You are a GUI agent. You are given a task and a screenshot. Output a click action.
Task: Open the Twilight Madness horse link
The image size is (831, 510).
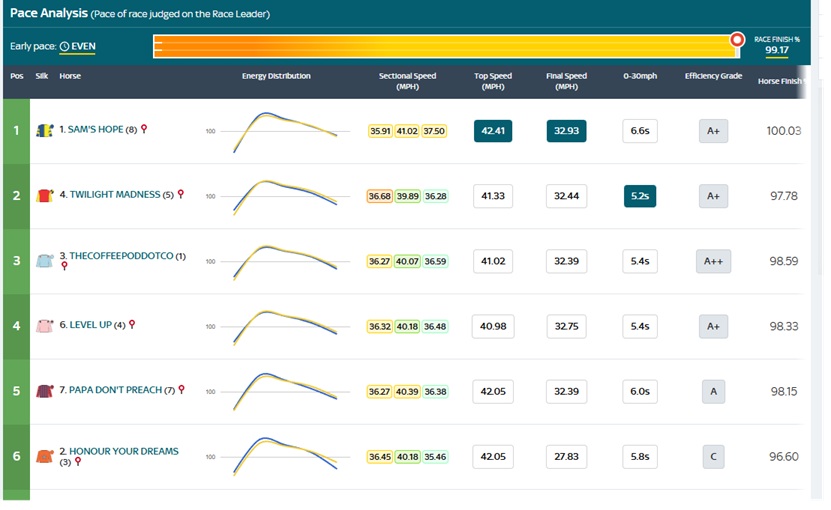[x=115, y=195]
